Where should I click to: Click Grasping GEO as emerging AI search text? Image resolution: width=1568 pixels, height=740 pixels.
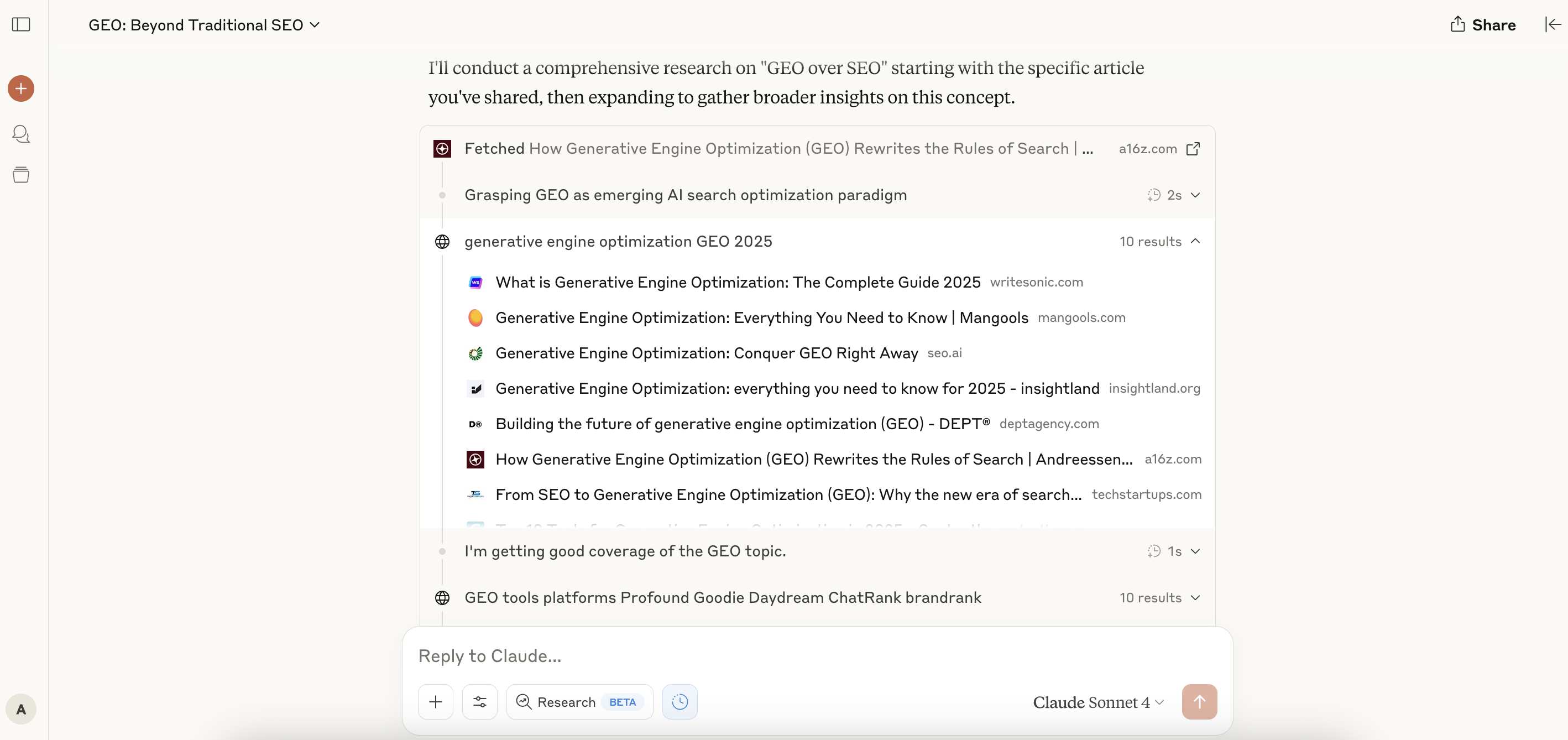tap(686, 195)
